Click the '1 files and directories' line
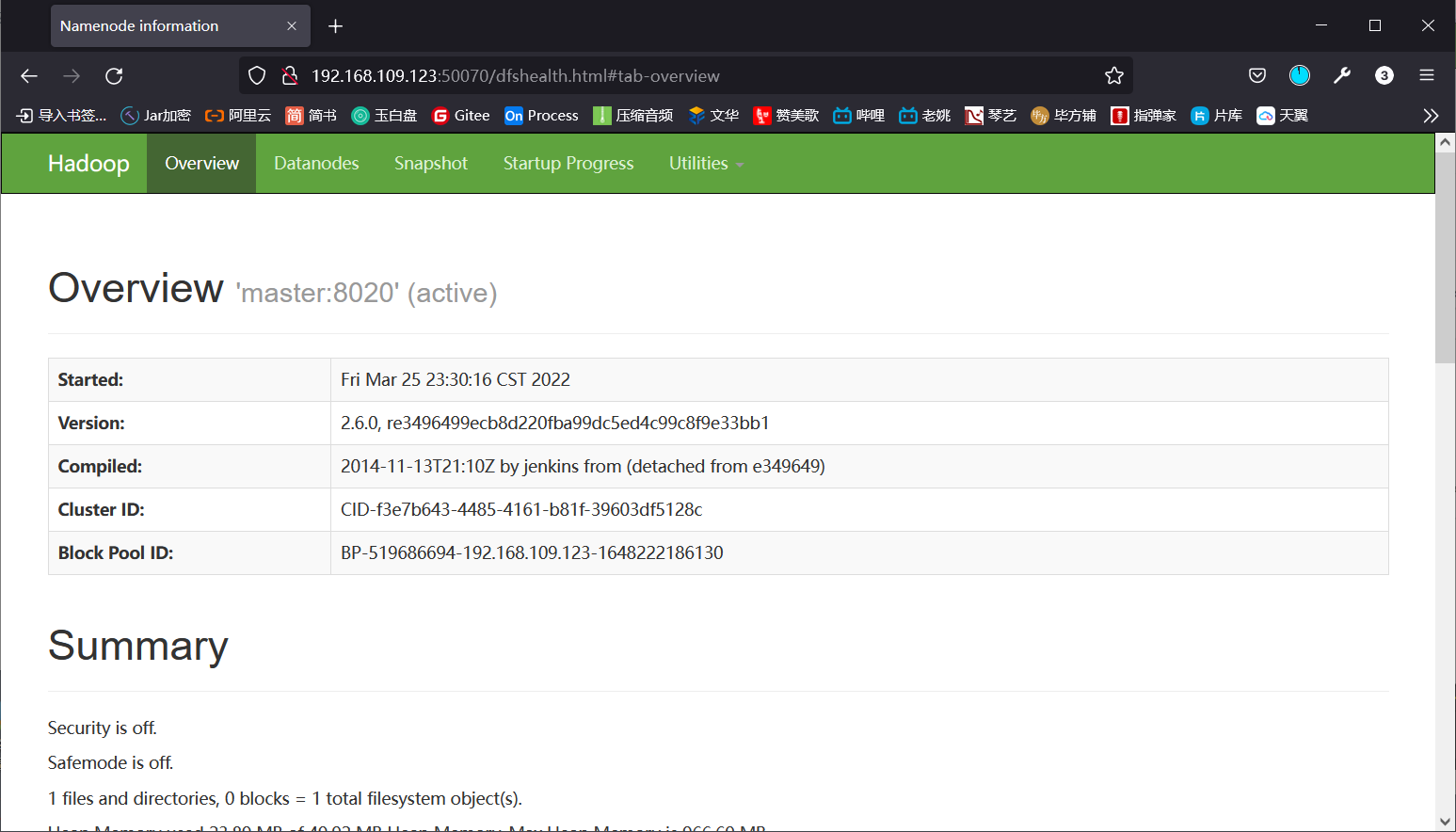The width and height of the screenshot is (1456, 832). [285, 799]
